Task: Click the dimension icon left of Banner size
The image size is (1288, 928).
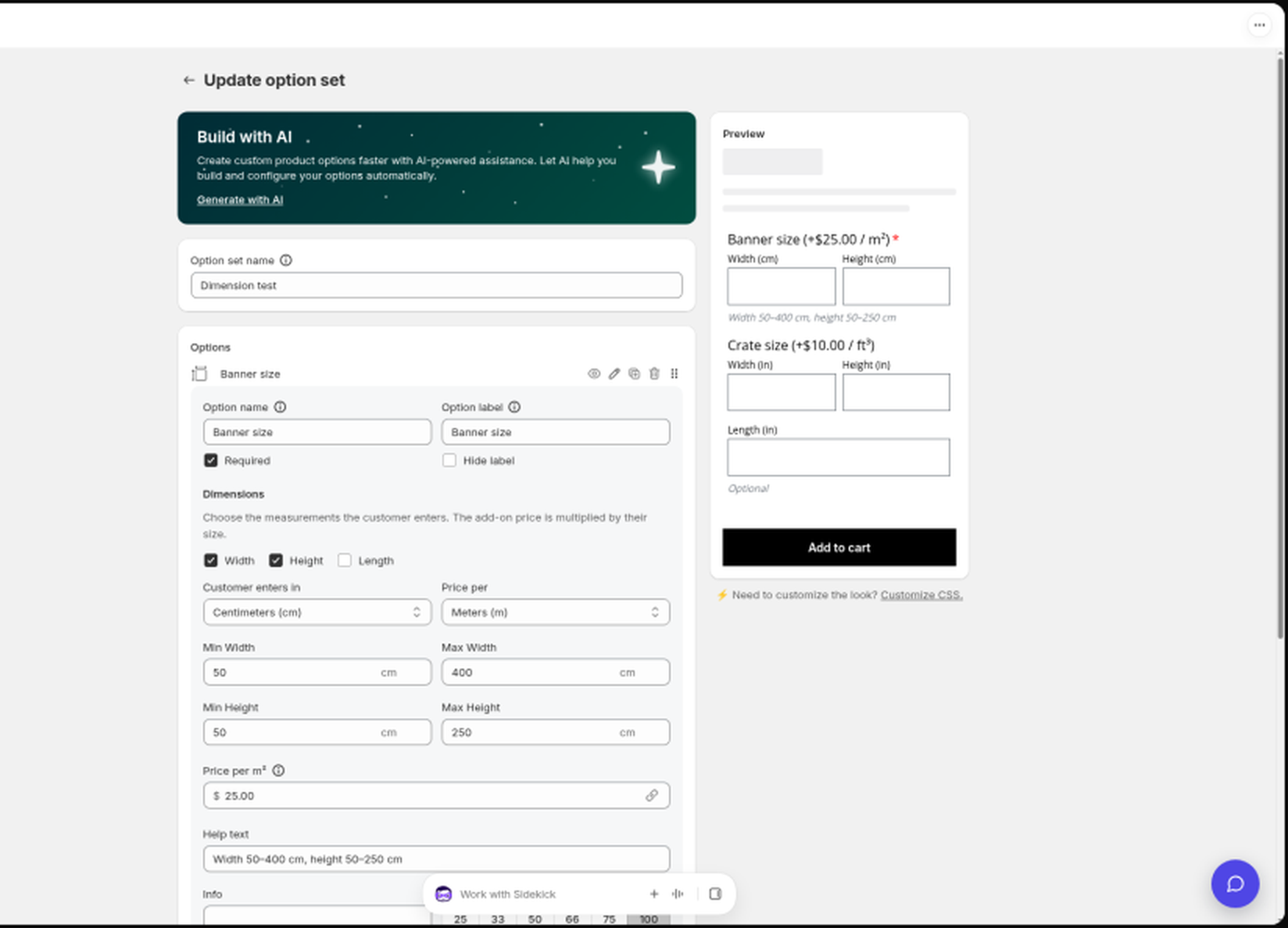Action: coord(199,373)
